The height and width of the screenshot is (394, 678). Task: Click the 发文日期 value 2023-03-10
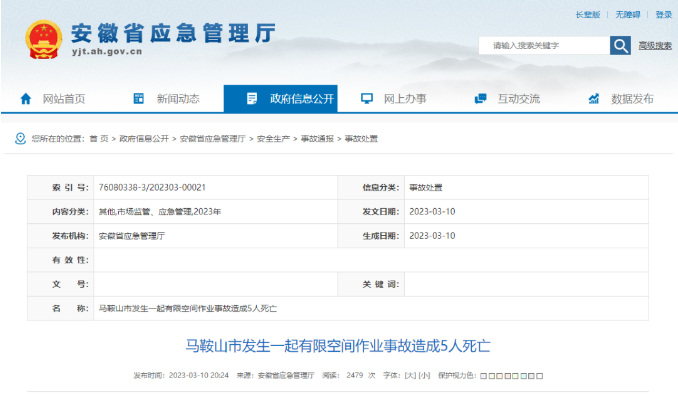point(432,211)
